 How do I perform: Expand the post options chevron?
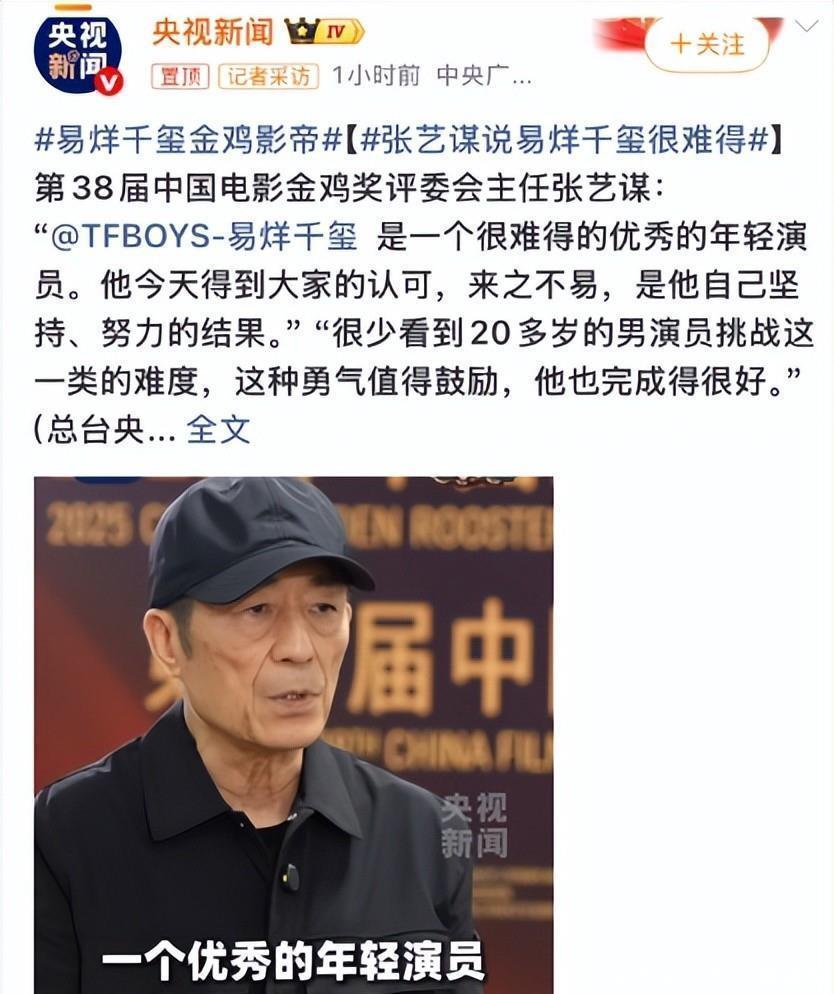(x=806, y=26)
